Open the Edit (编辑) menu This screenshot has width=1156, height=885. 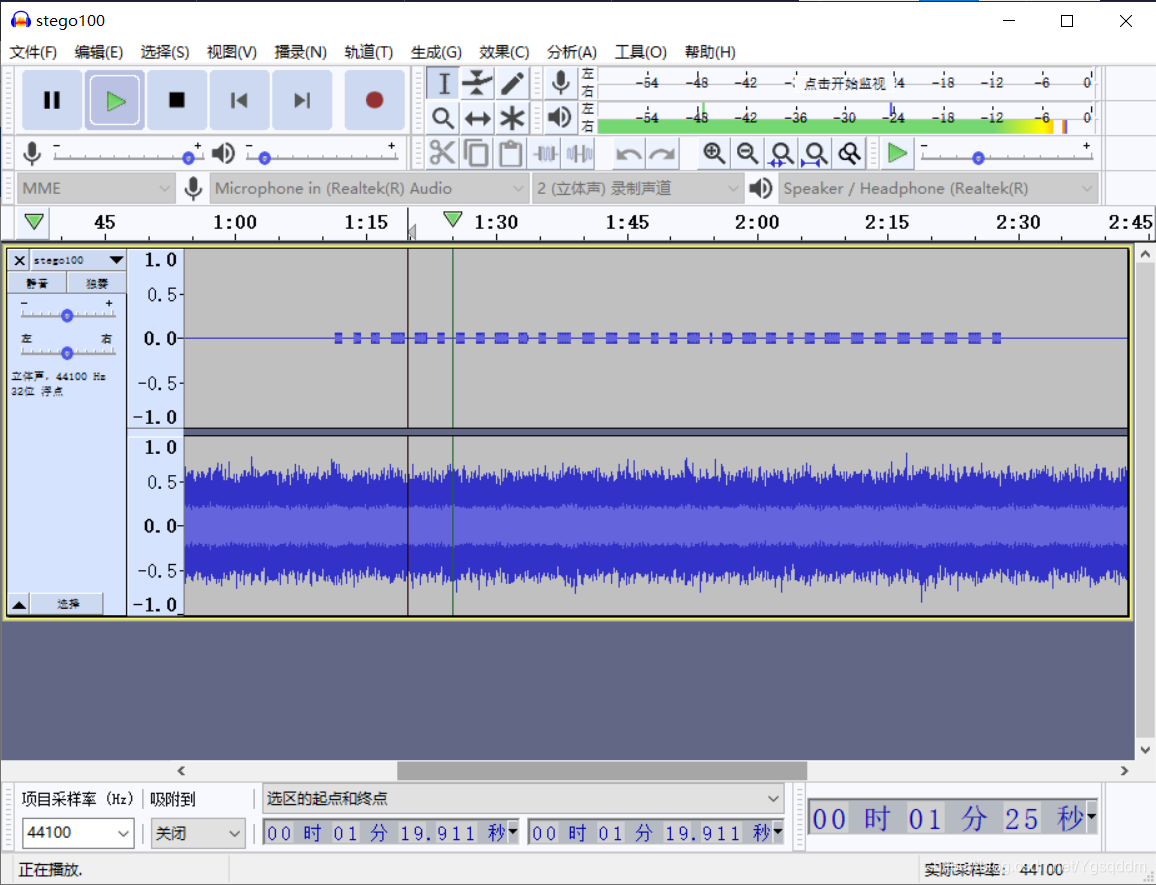click(x=99, y=52)
